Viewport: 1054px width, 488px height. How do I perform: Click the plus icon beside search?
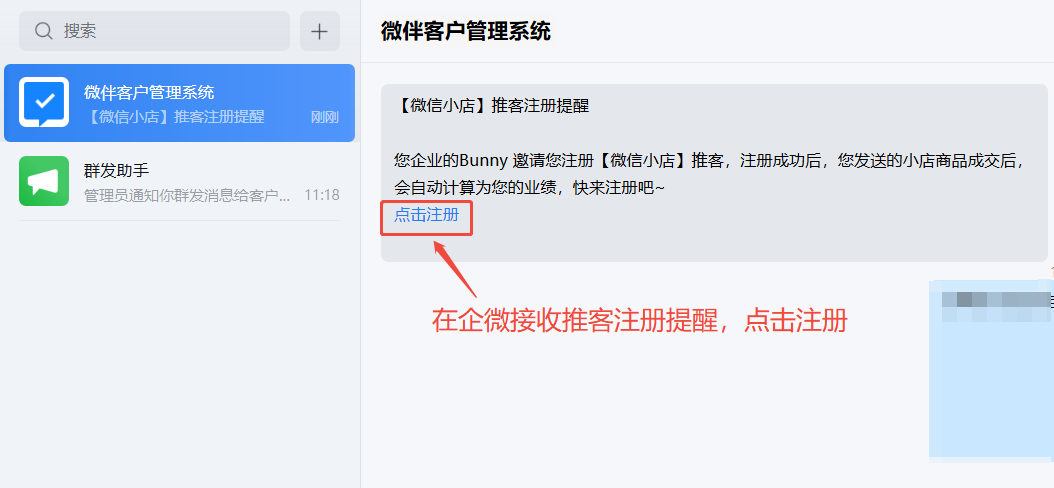(319, 31)
